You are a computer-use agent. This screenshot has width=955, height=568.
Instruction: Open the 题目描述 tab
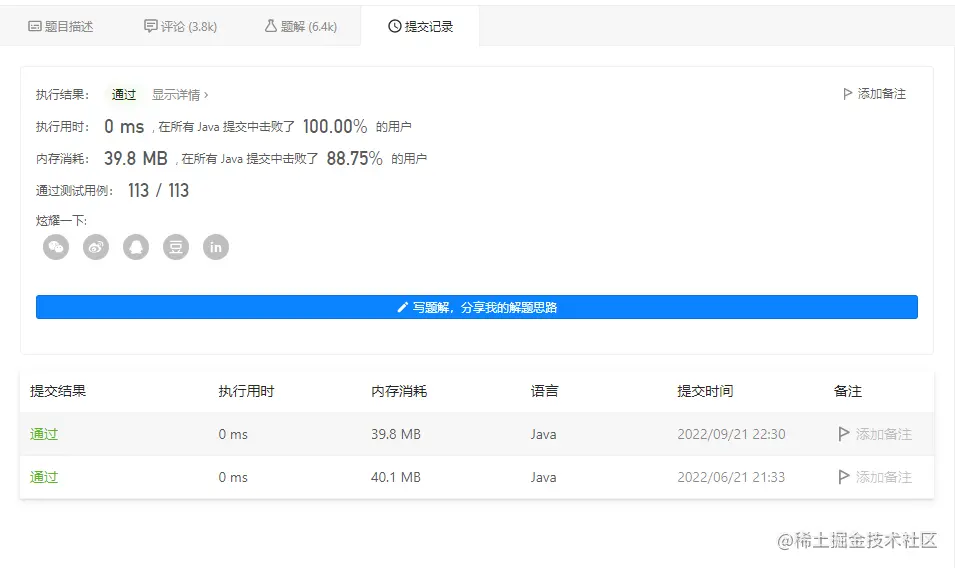coord(61,26)
